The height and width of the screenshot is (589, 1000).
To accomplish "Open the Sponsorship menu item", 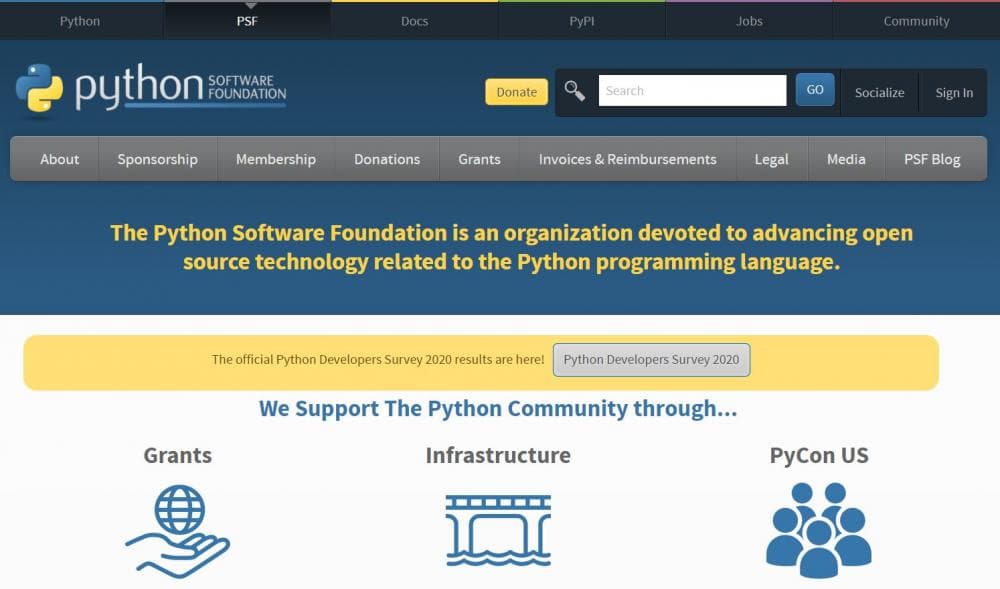I will tap(157, 159).
